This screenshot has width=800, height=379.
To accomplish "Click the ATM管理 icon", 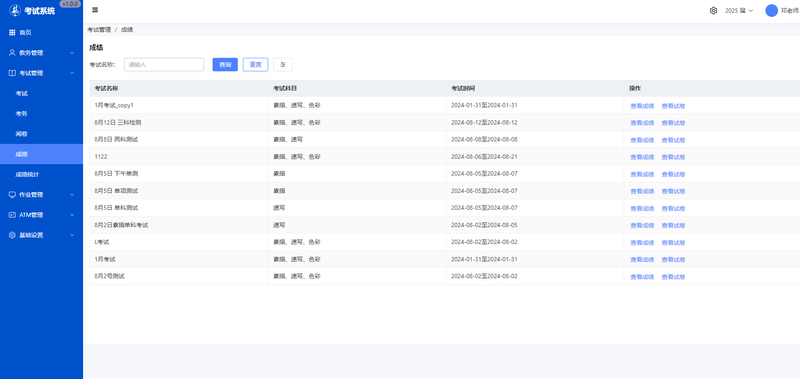I will point(12,215).
